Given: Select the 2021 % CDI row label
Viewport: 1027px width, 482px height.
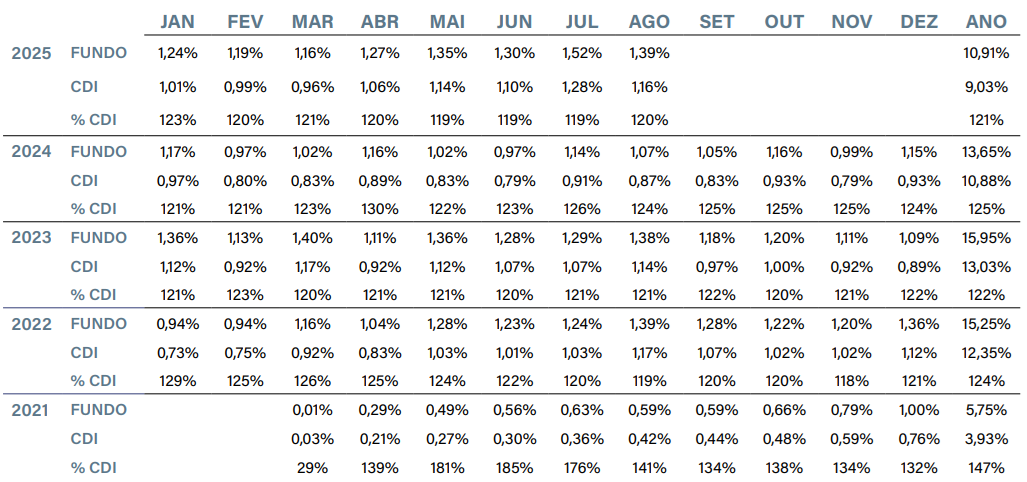Looking at the screenshot, I should (x=93, y=467).
